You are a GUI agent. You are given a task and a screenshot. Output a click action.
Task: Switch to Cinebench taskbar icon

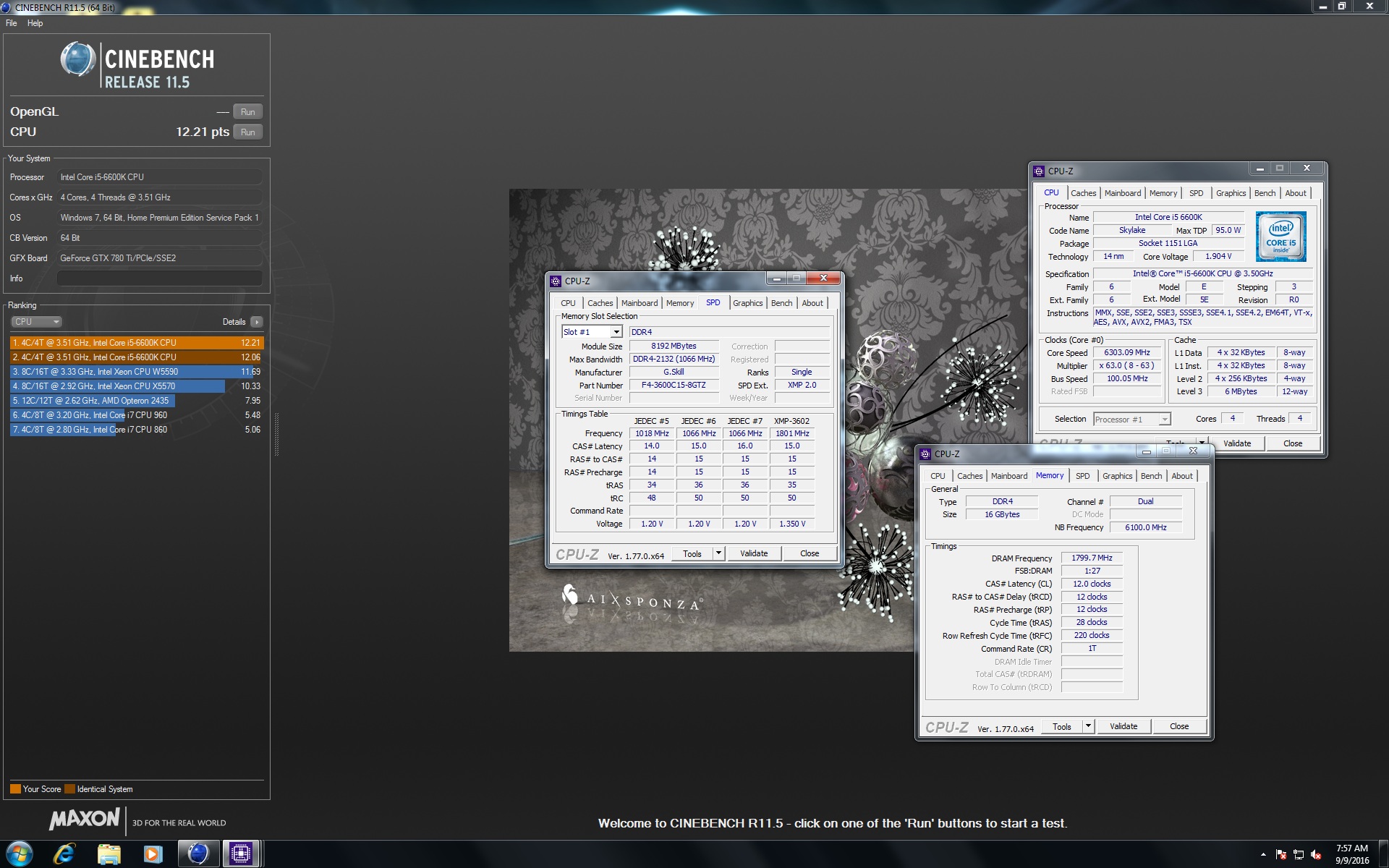click(197, 854)
